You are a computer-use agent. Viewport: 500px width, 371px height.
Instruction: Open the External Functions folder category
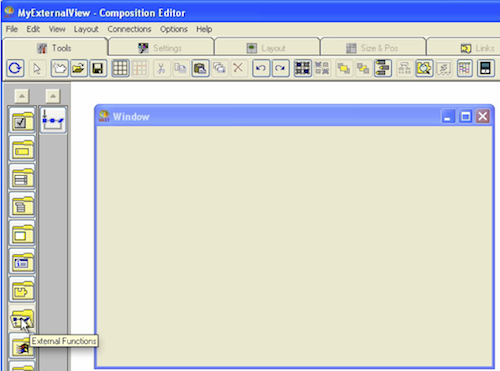pyautogui.click(x=22, y=318)
